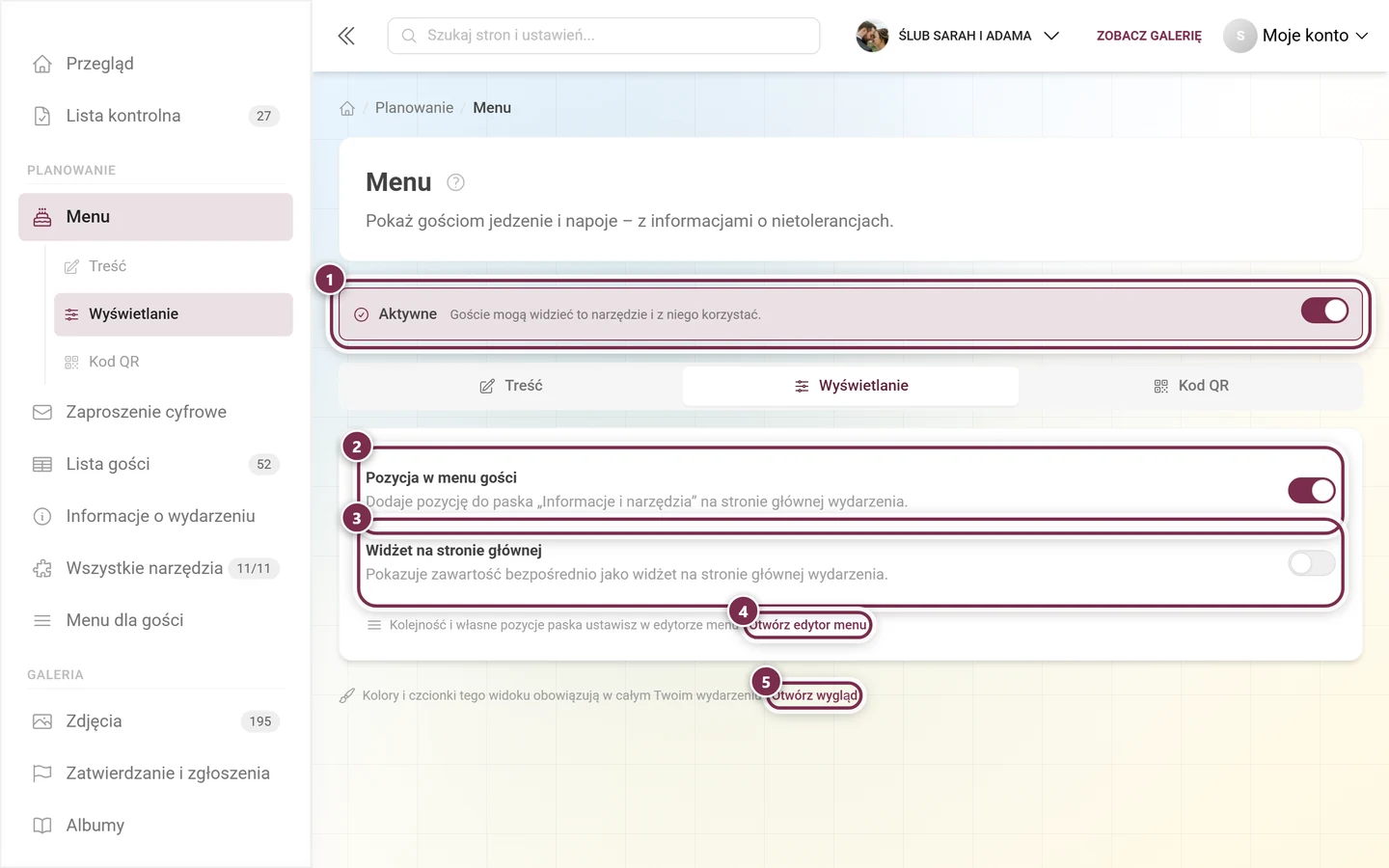Click the S account avatar circle
Image resolution: width=1389 pixels, height=868 pixels.
[x=1240, y=36]
